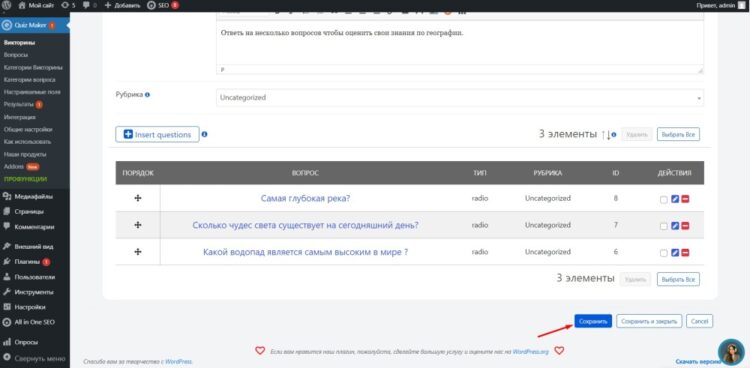Click the Рубрика info icon
Screen dimensions: 750x368
point(147,95)
